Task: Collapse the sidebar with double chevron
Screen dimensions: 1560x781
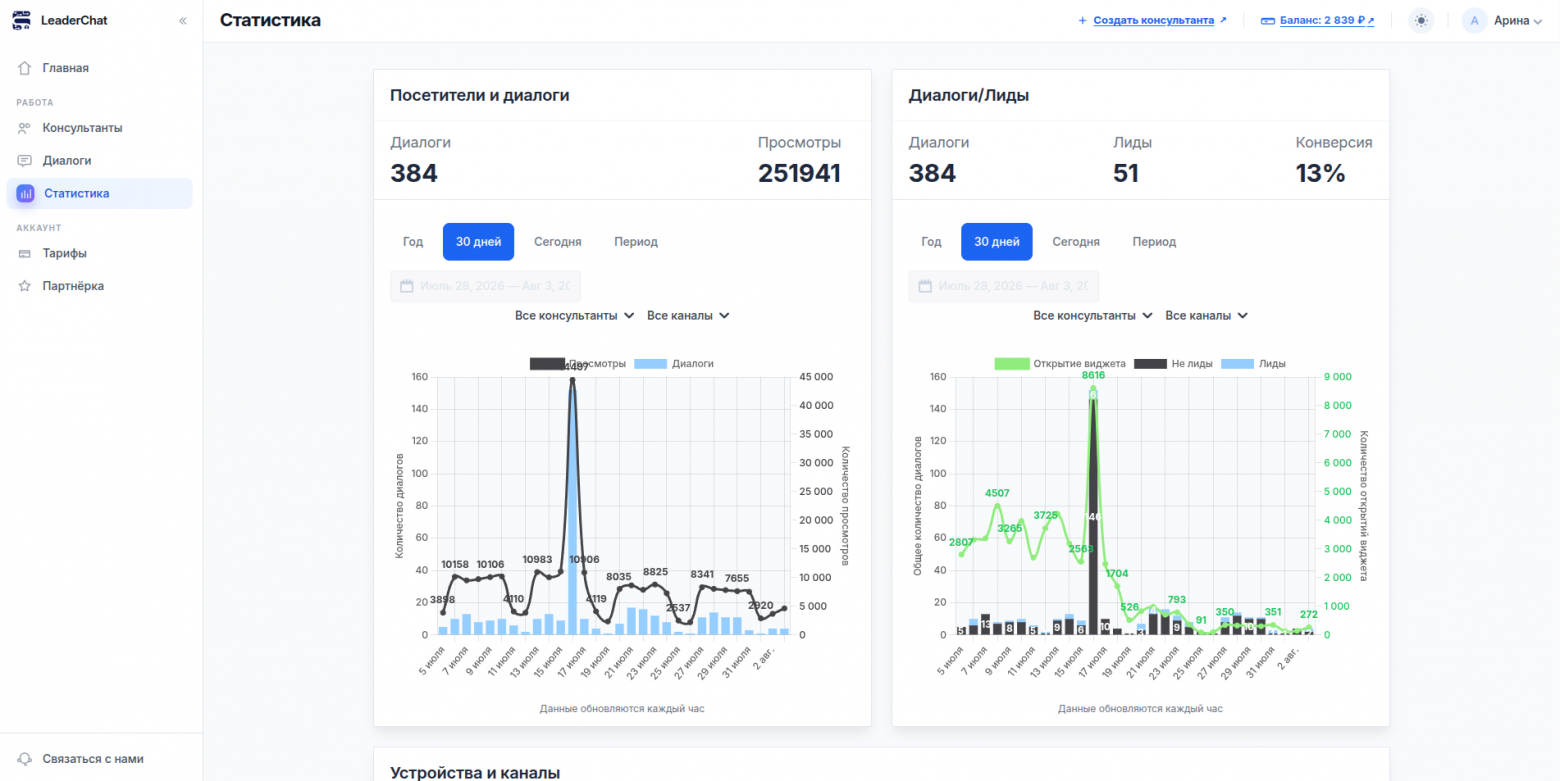Action: pos(182,21)
